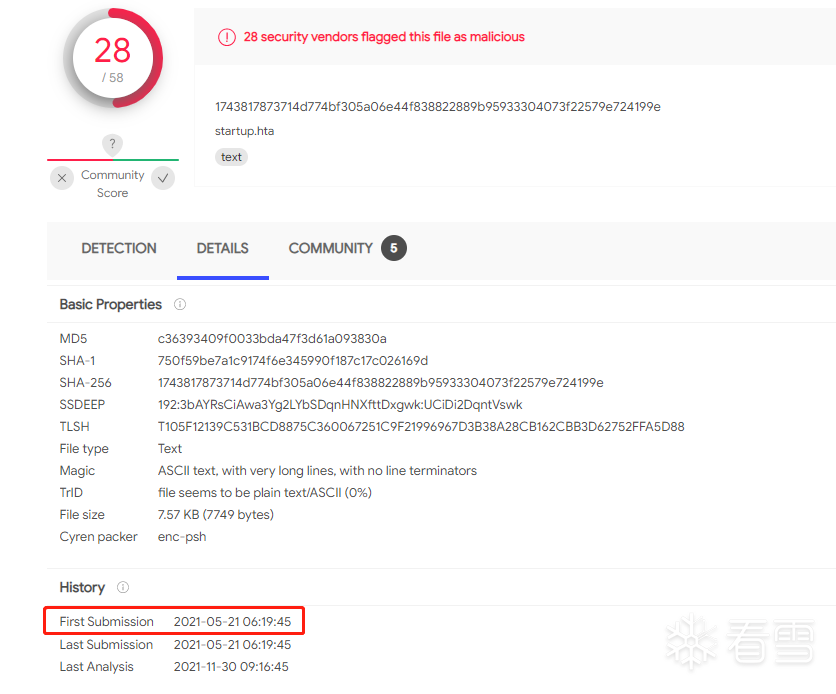The width and height of the screenshot is (836, 694).
Task: Vote file as harmless with checkmark icon
Action: pos(163,178)
